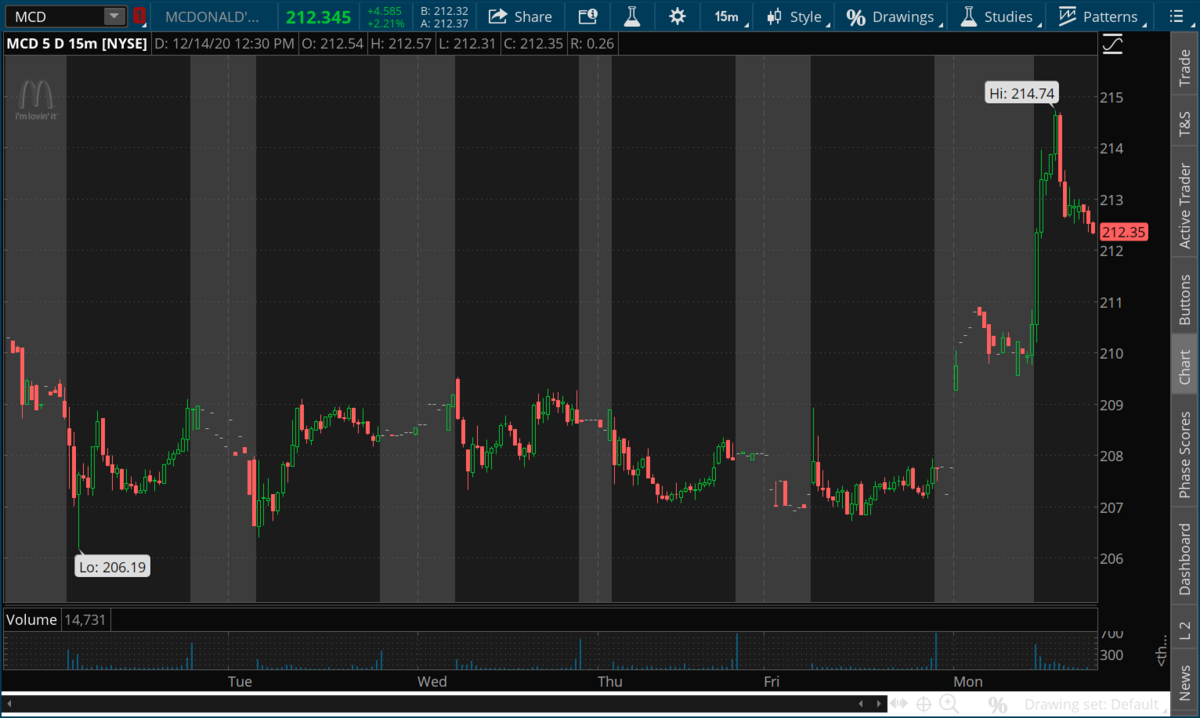This screenshot has width=1200, height=718.
Task: Click the flask icon on Studies button
Action: click(x=967, y=16)
